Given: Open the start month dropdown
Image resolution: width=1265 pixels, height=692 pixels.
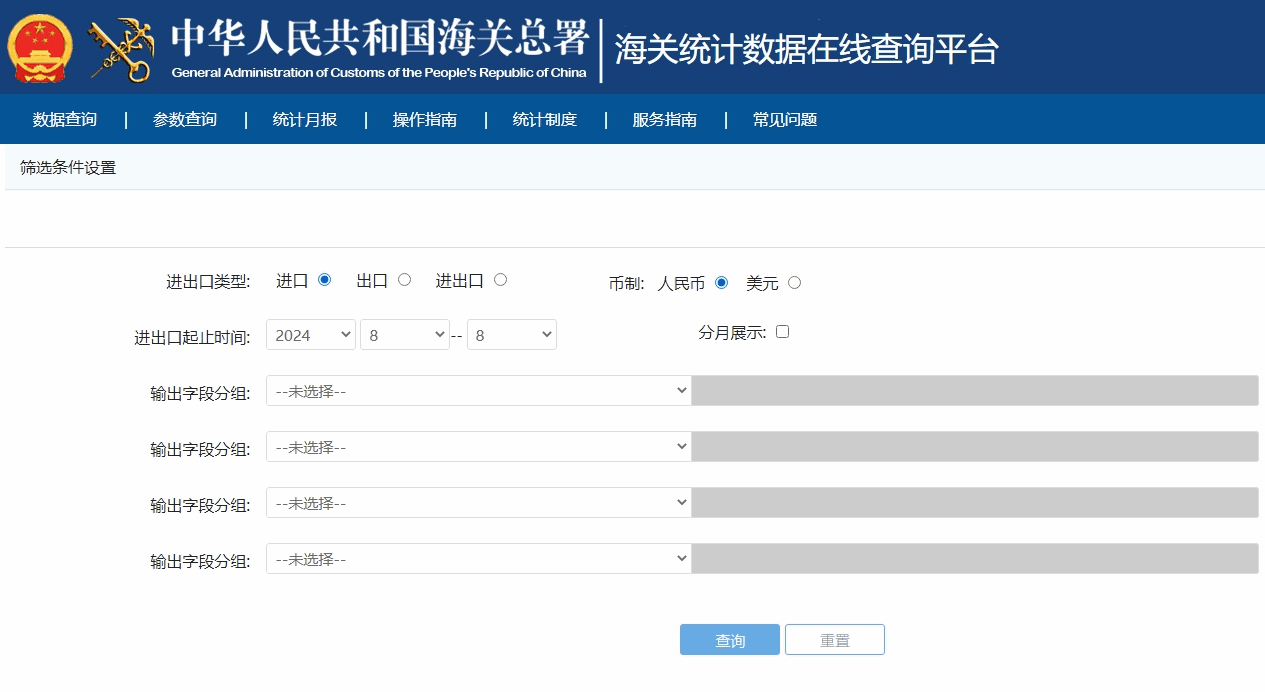Looking at the screenshot, I should pyautogui.click(x=405, y=334).
